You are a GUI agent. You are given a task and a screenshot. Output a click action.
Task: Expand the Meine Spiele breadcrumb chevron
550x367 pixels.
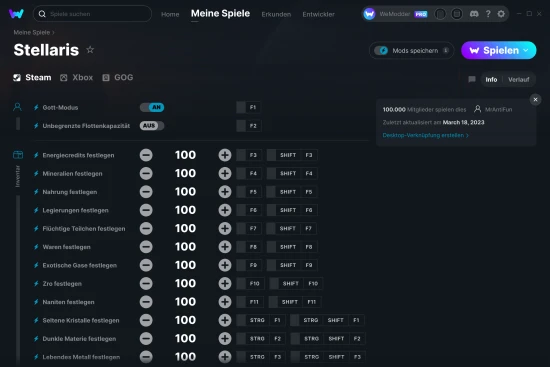pyautogui.click(x=53, y=32)
